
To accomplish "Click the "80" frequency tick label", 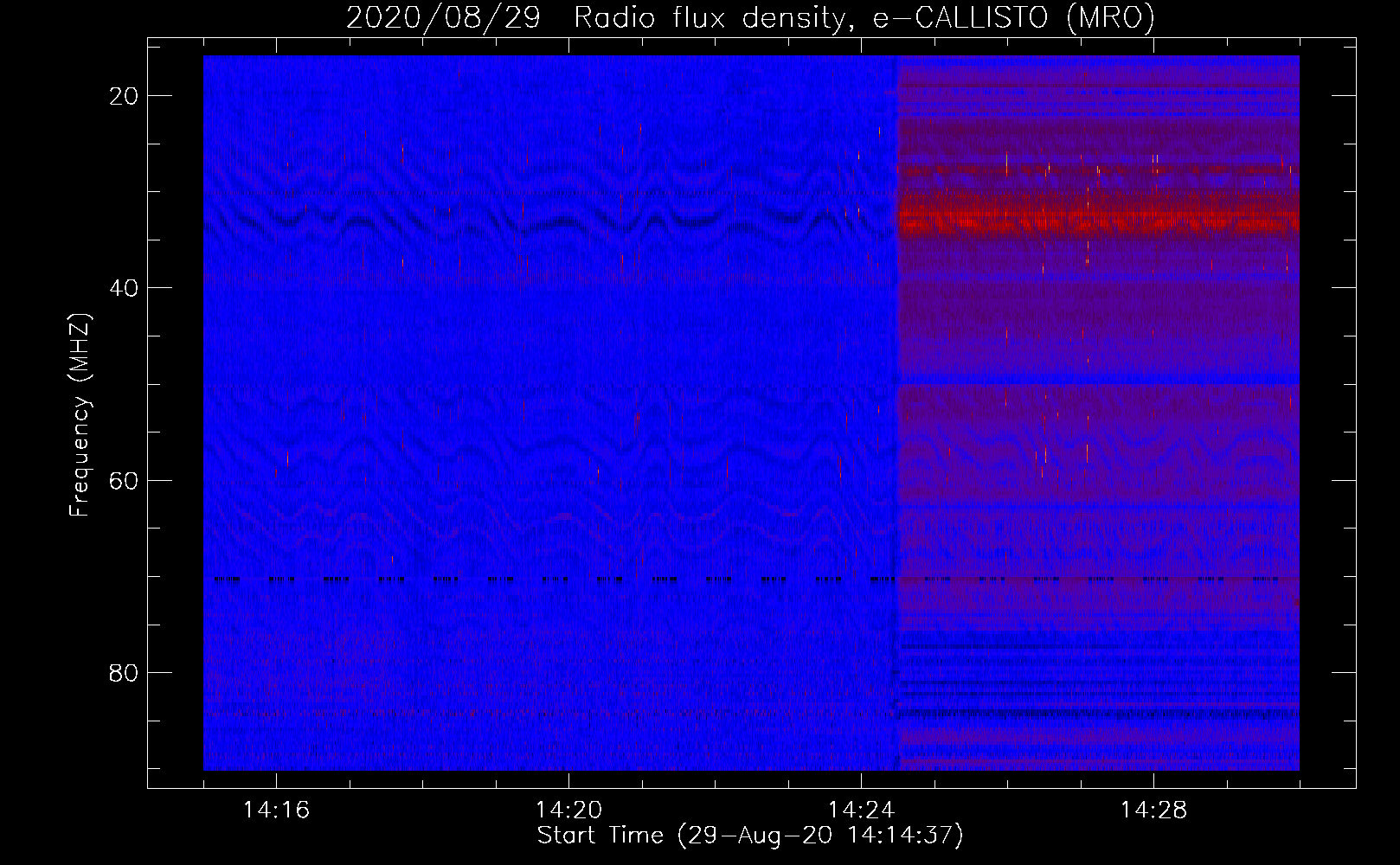I will click(124, 673).
